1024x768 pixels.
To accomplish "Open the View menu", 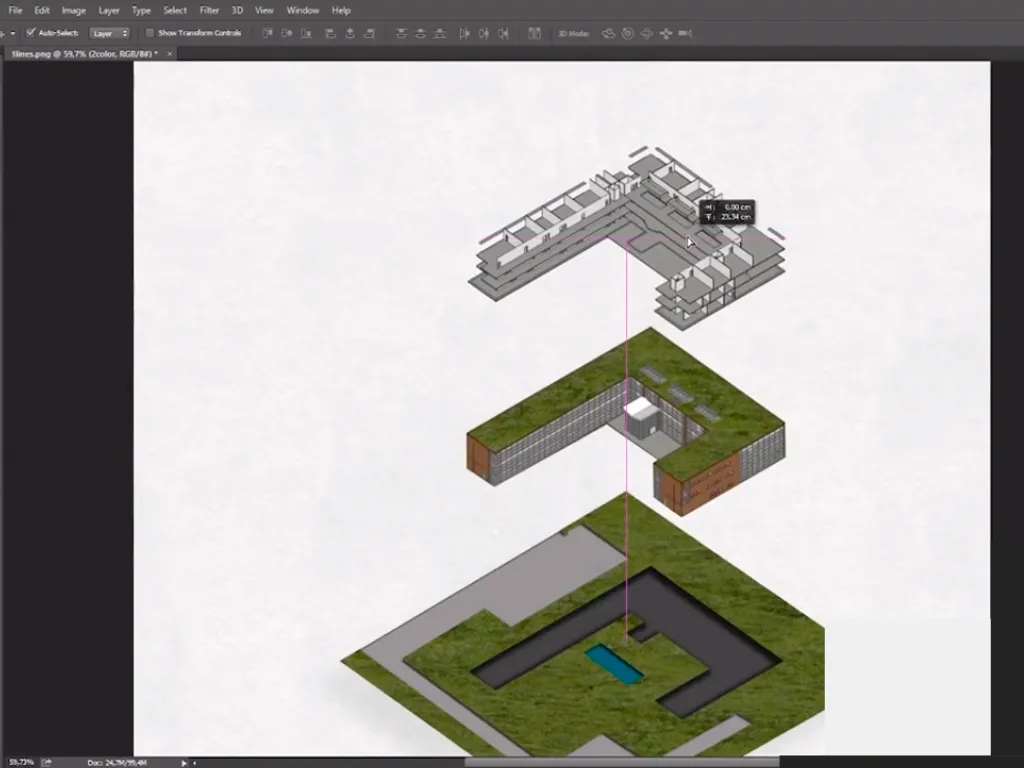I will pos(264,10).
